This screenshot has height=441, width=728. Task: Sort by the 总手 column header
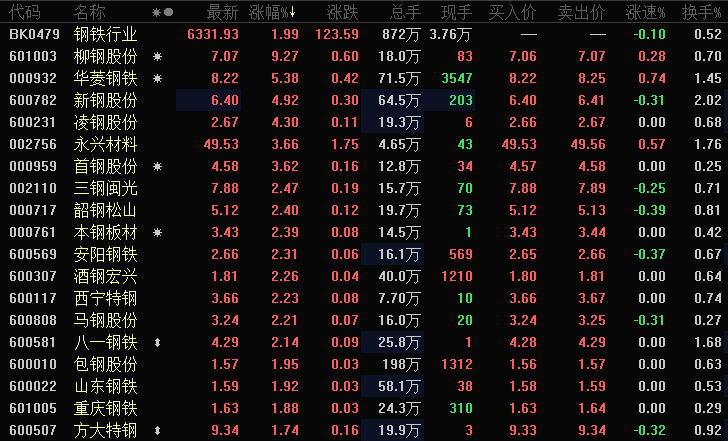tap(405, 13)
